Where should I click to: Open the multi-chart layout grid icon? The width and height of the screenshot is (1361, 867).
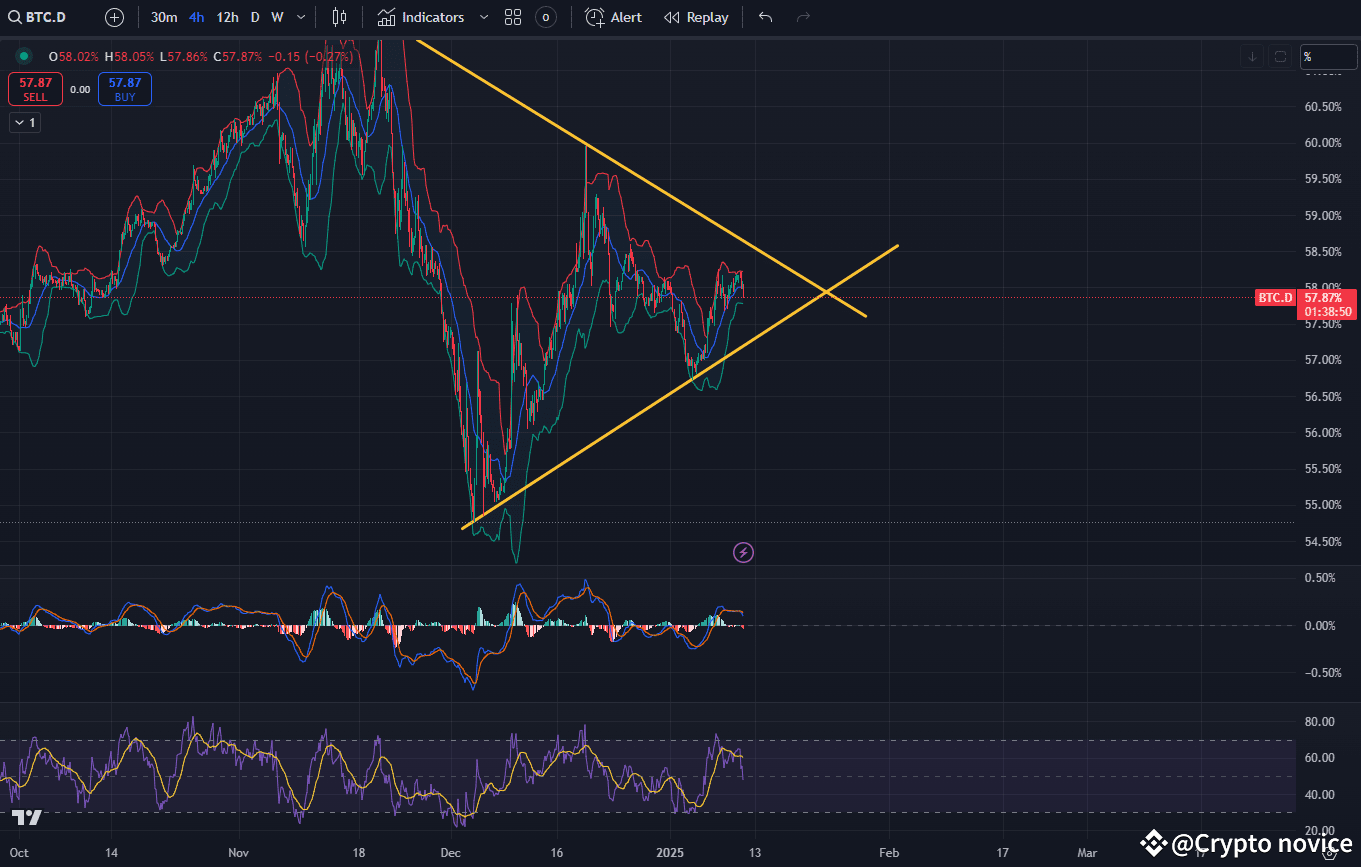coord(513,17)
